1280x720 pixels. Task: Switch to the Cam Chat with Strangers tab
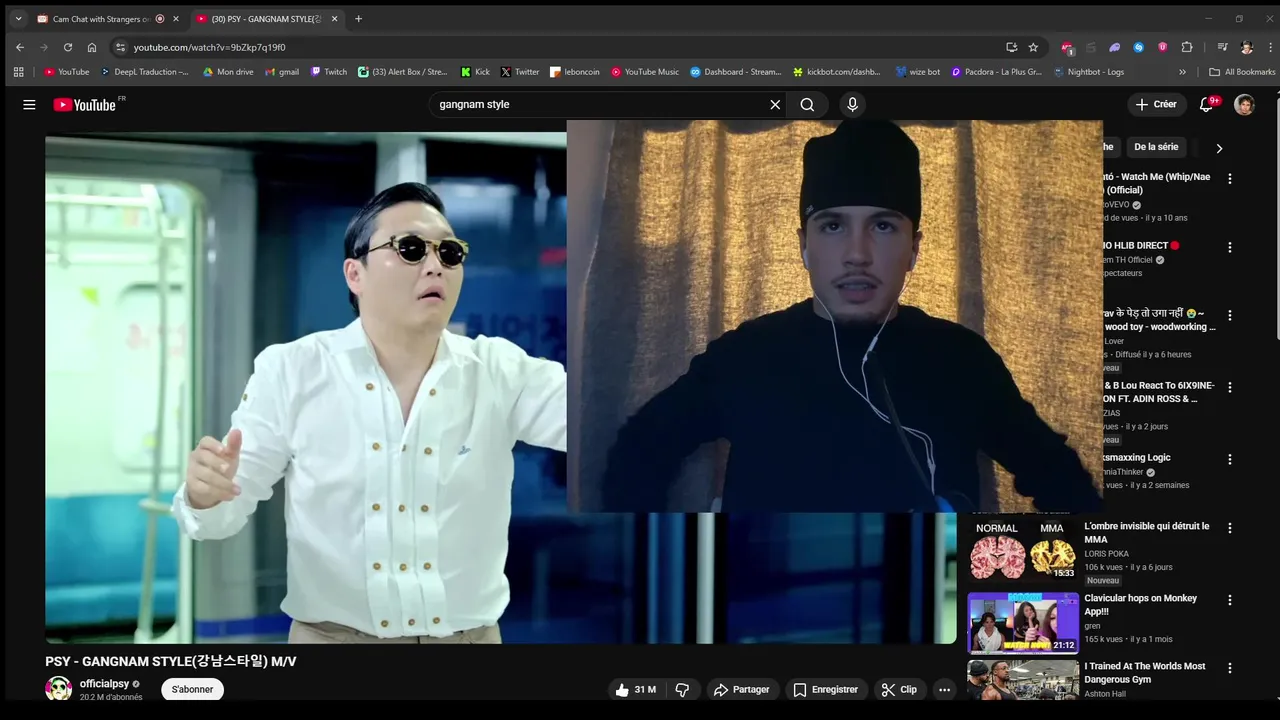[x=100, y=19]
